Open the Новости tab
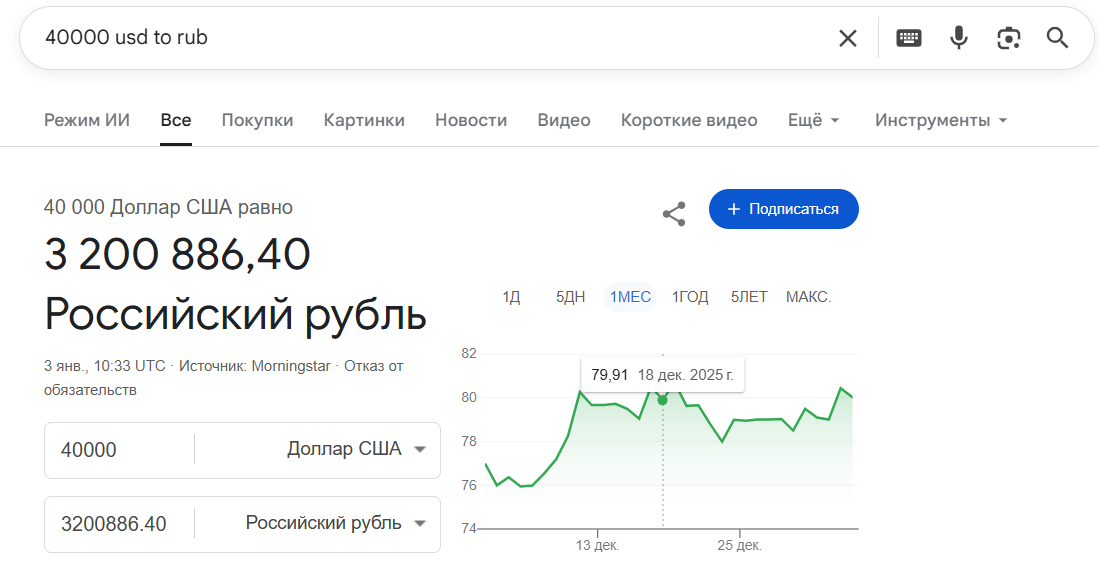 pos(471,120)
